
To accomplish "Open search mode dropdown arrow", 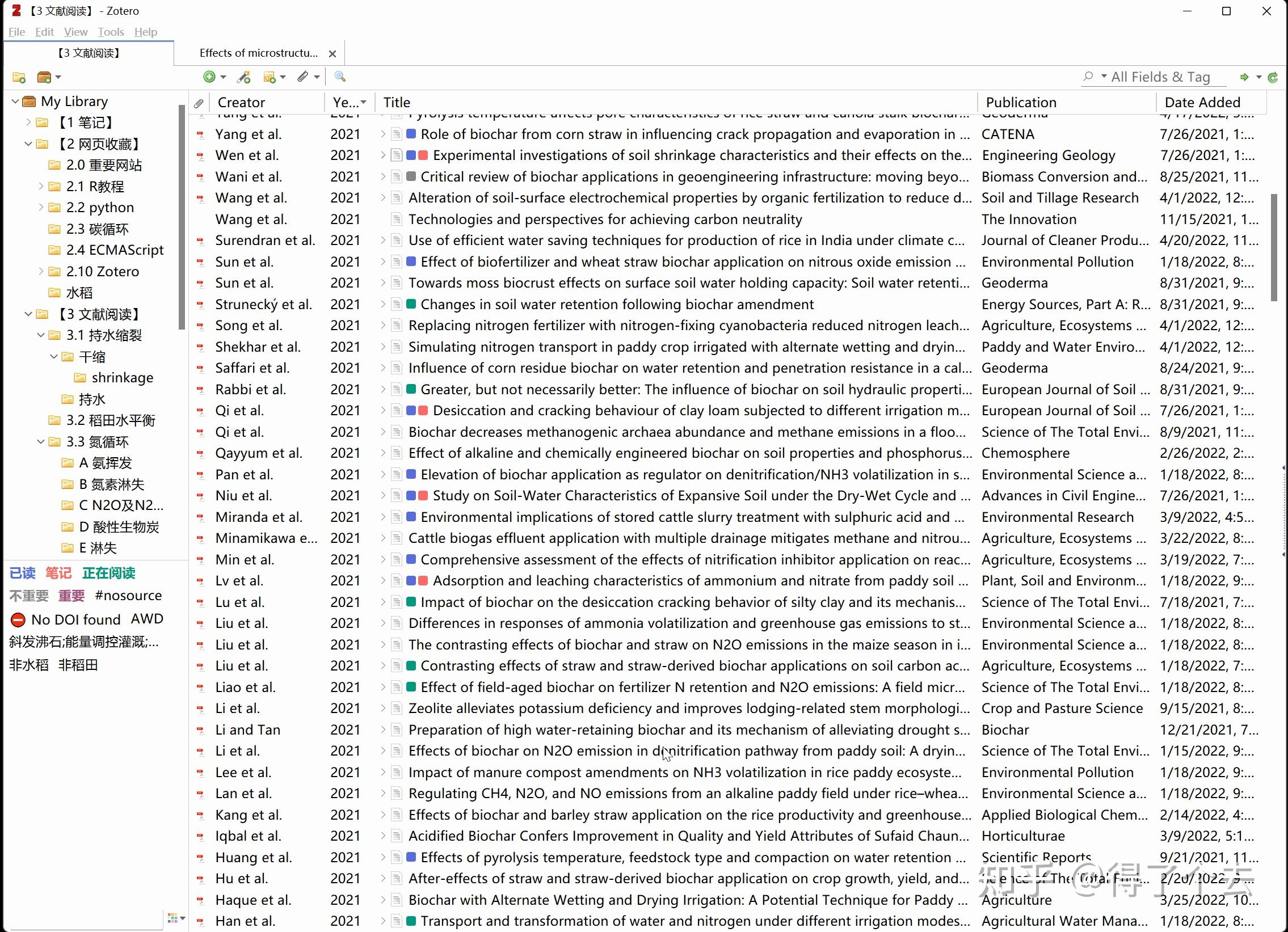I will (x=1104, y=77).
